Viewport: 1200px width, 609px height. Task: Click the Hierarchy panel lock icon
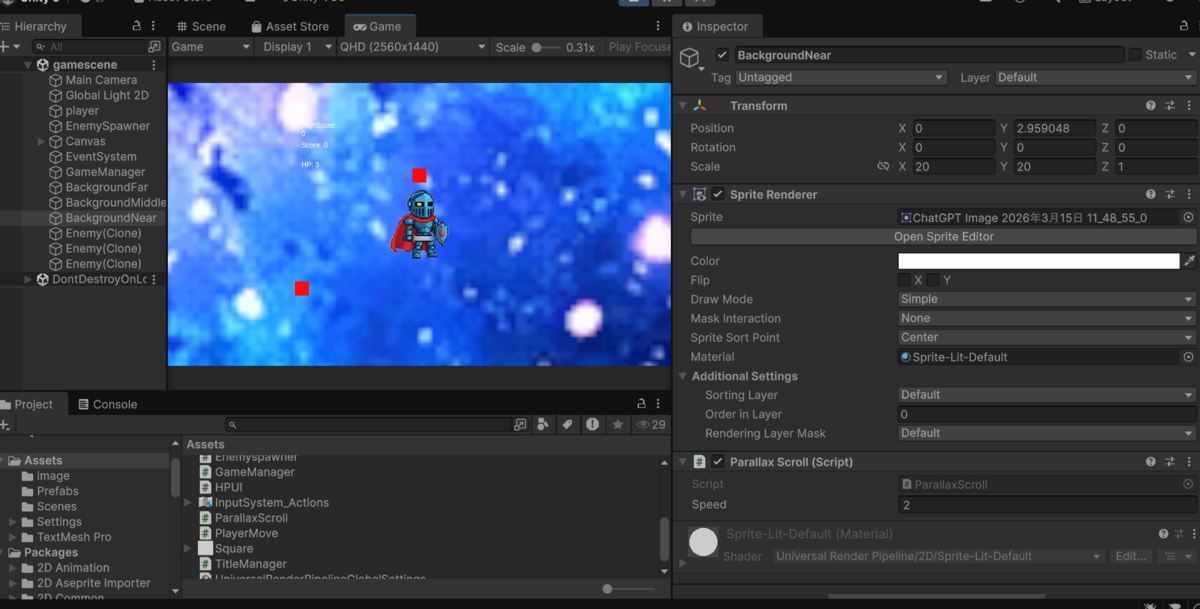(137, 26)
